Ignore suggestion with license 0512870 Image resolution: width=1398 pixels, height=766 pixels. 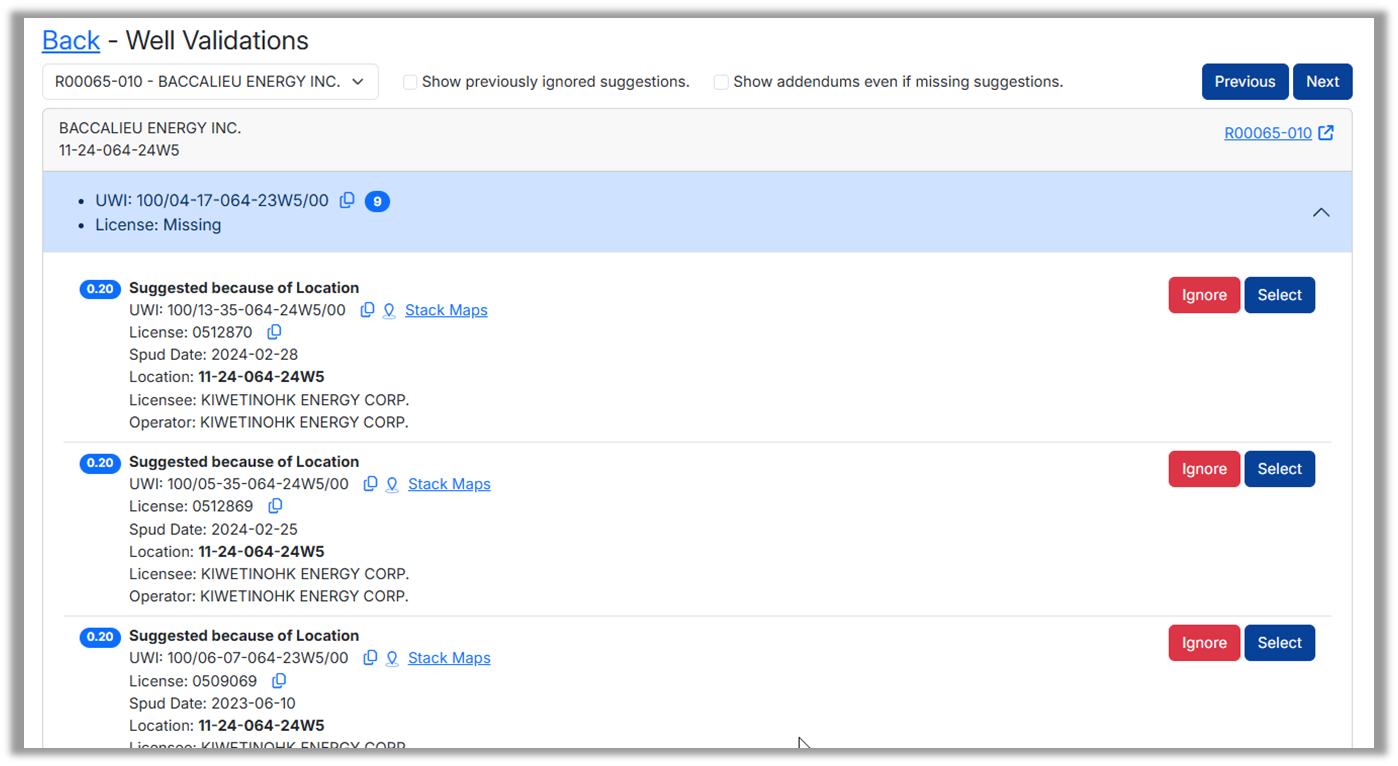1204,295
